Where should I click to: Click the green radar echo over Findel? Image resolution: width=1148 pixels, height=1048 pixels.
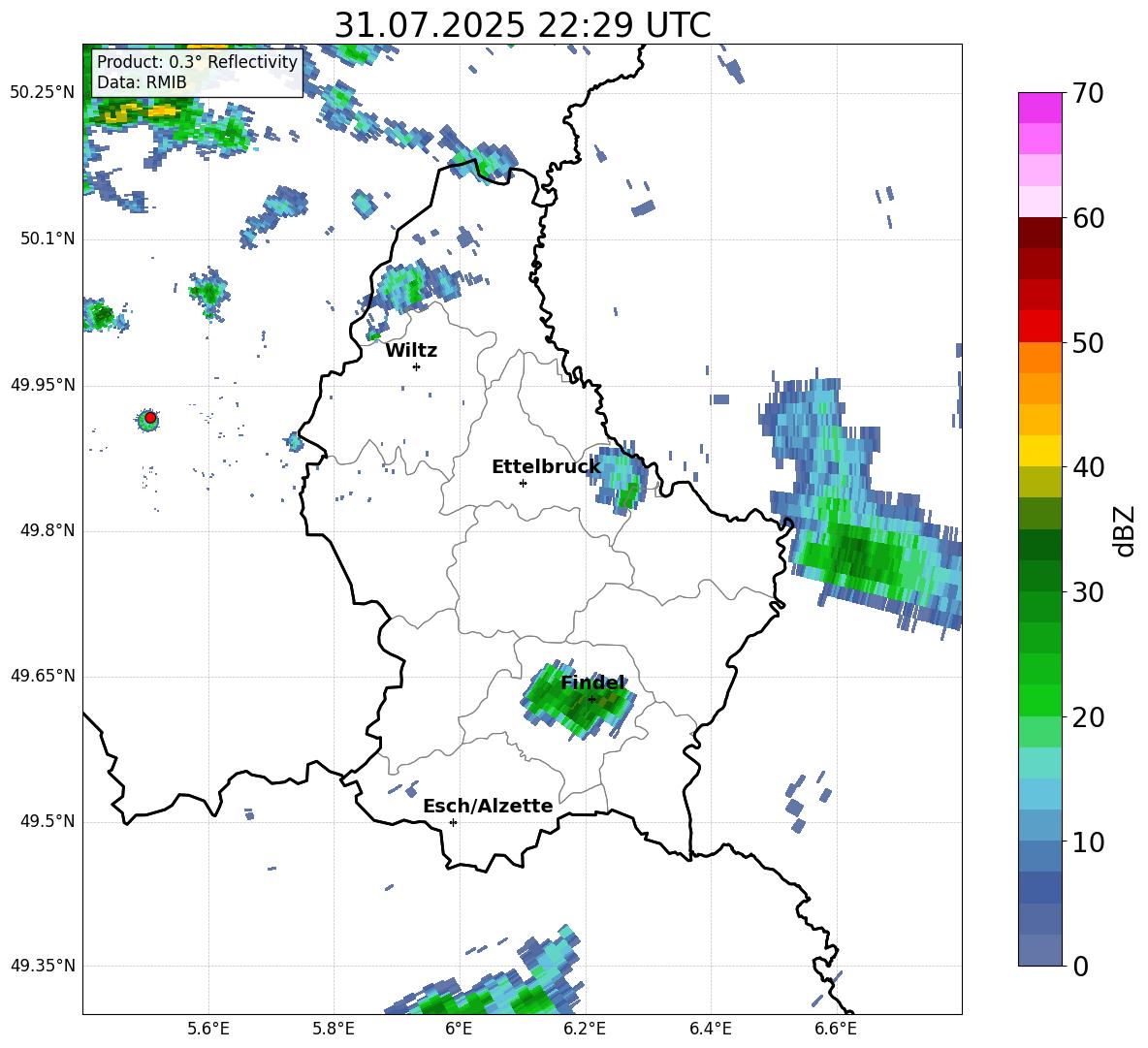579,701
